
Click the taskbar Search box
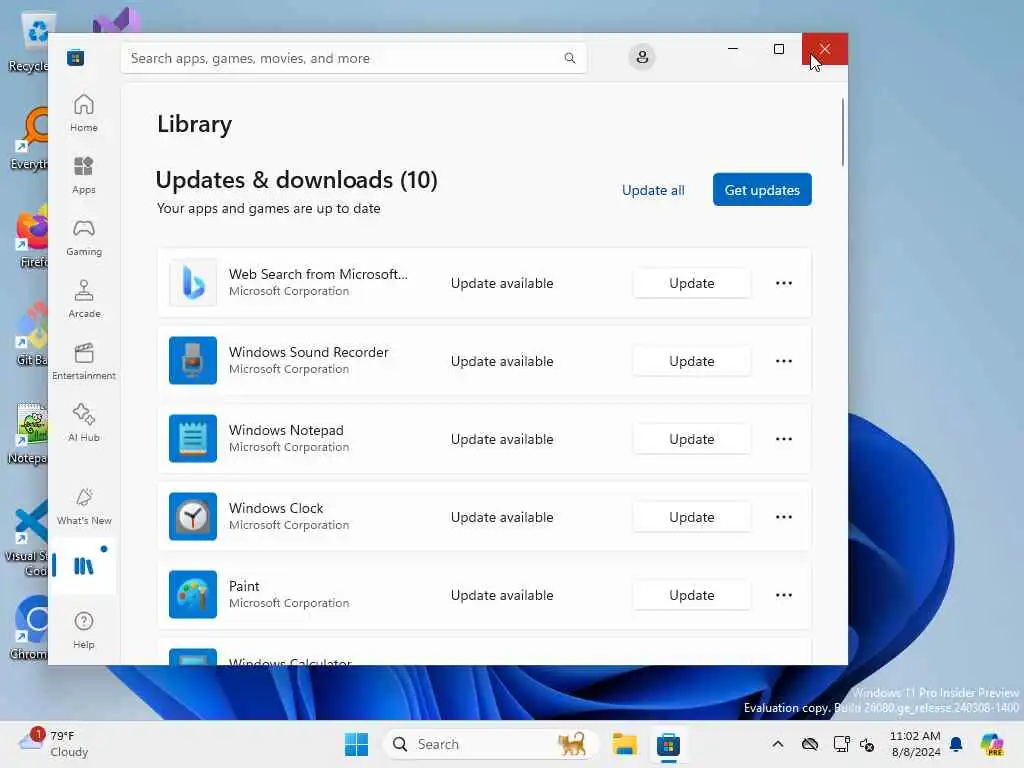(x=490, y=744)
